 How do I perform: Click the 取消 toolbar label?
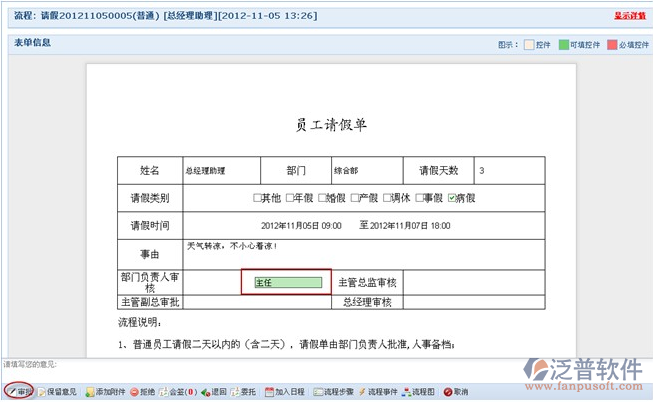[461, 392]
